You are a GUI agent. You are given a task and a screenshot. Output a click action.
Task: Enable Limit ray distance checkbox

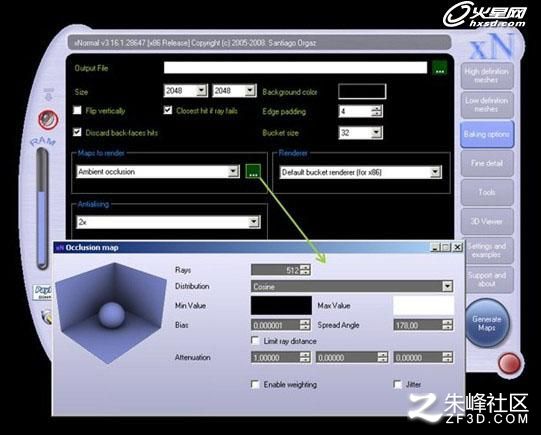255,341
